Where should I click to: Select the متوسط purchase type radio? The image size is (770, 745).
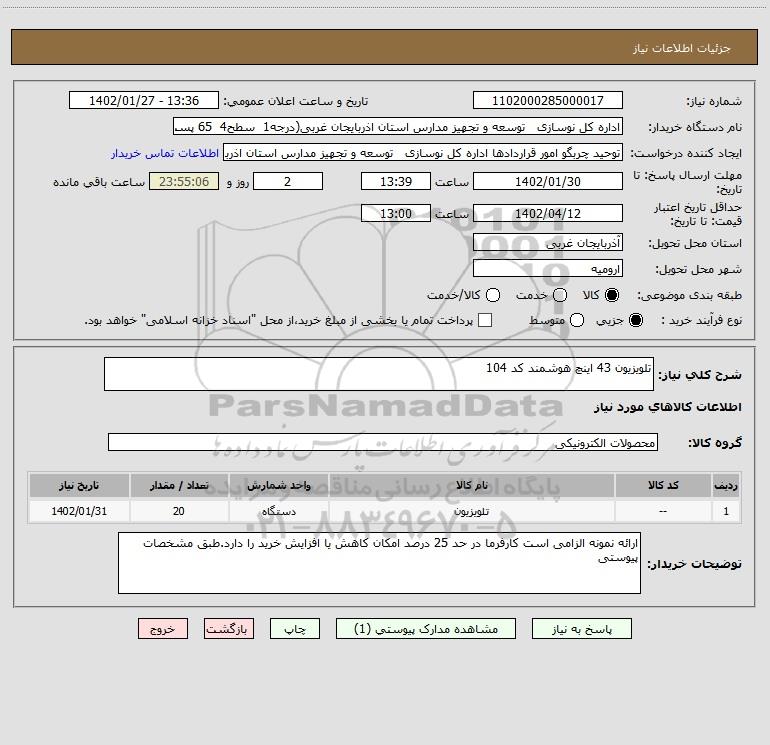click(577, 320)
